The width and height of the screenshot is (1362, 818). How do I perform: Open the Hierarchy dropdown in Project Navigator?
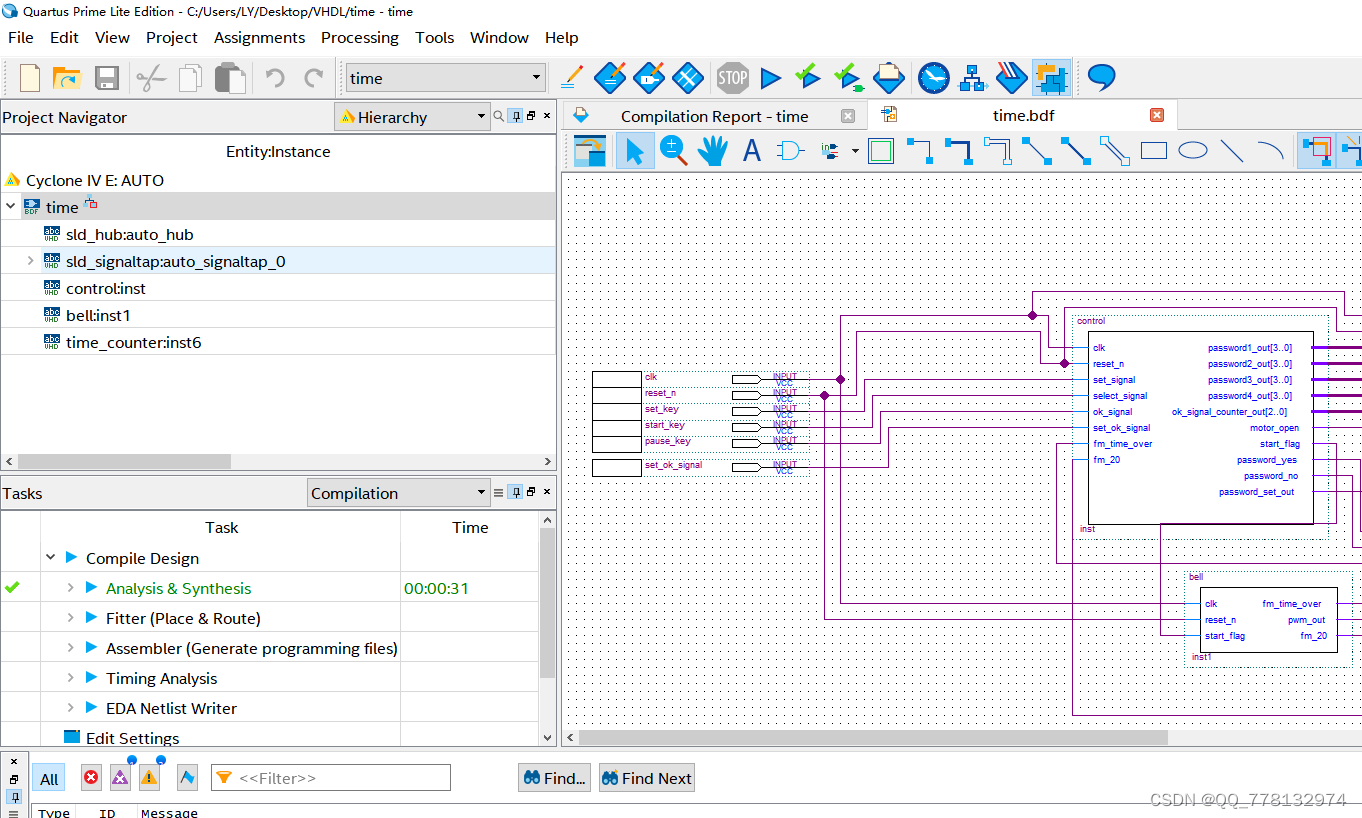tap(412, 117)
